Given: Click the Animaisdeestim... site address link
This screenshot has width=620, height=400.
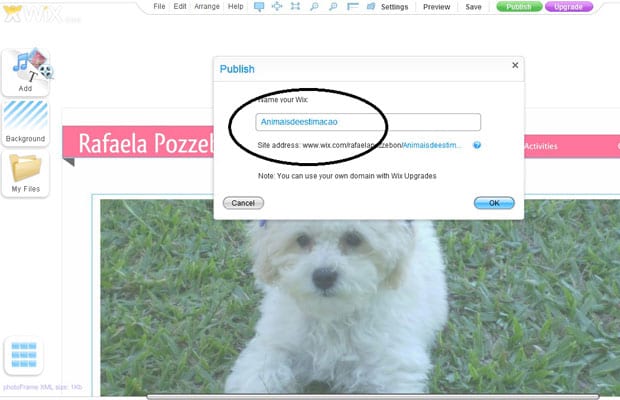Looking at the screenshot, I should (x=431, y=145).
